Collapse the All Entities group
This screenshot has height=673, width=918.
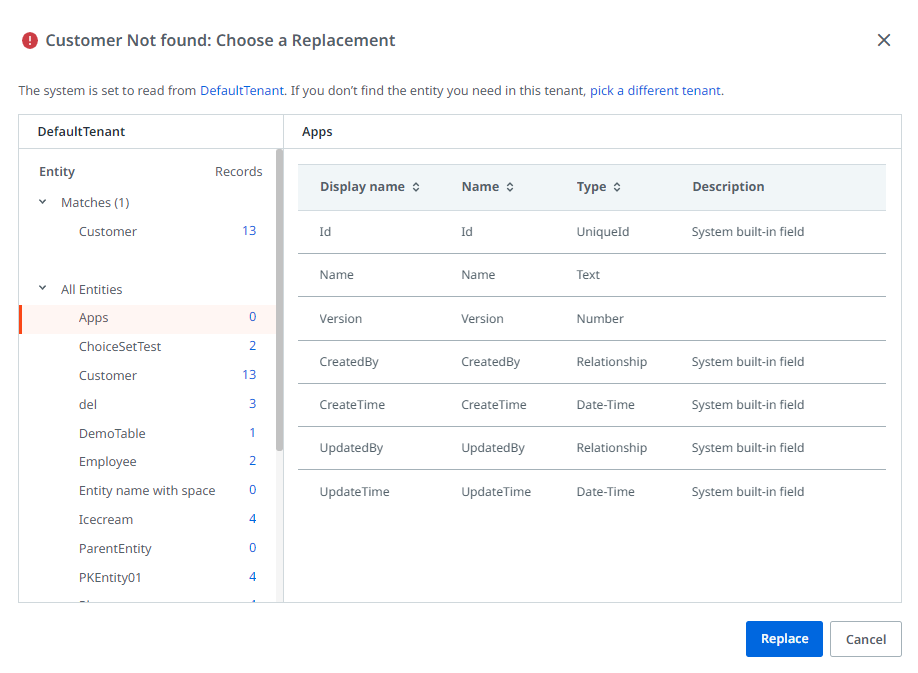click(43, 289)
